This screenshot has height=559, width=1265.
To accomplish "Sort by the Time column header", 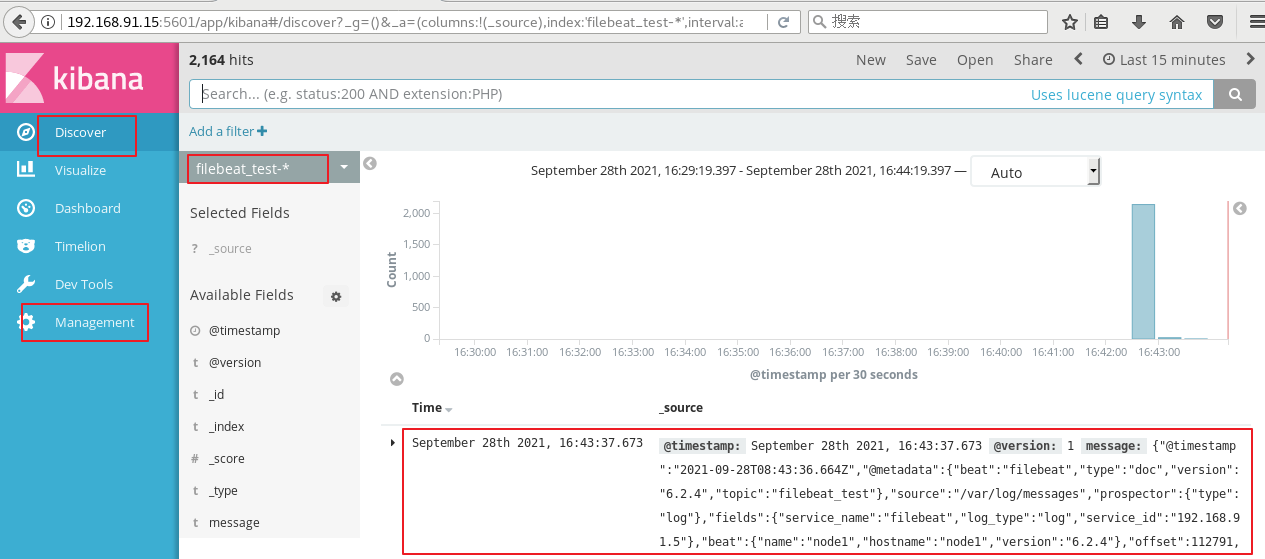I will click(x=432, y=408).
